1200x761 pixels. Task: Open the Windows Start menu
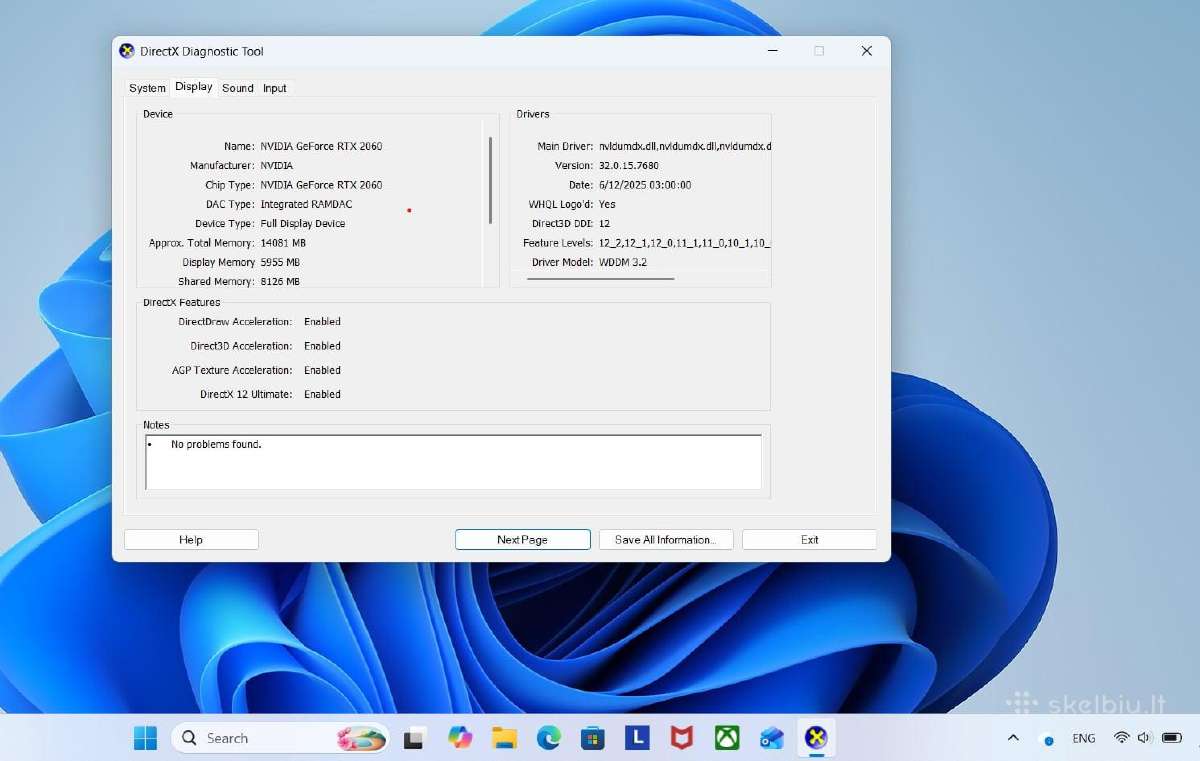[145, 738]
